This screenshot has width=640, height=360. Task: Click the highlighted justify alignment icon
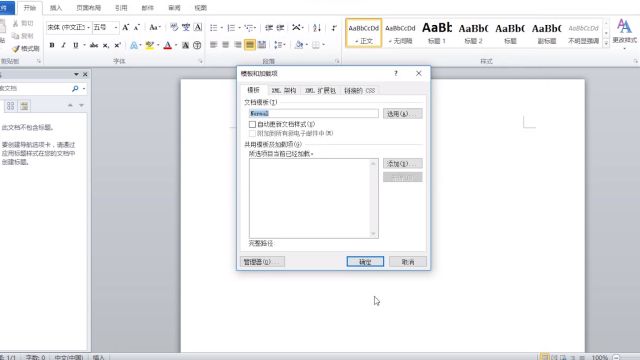(250, 44)
